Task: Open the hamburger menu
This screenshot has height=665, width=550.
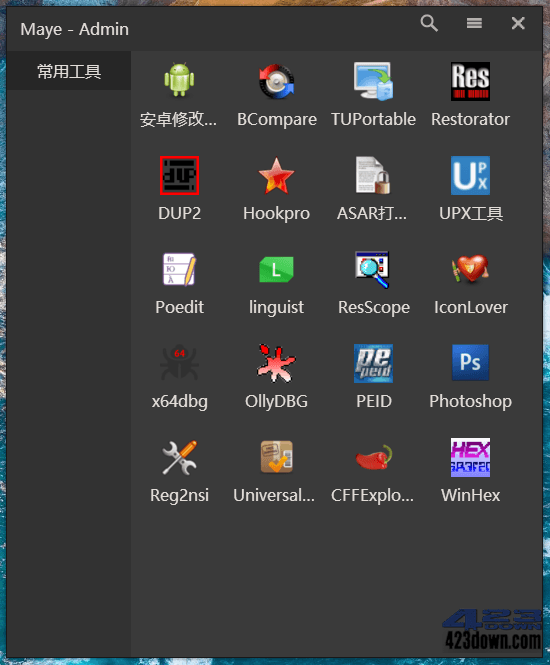Action: [474, 23]
